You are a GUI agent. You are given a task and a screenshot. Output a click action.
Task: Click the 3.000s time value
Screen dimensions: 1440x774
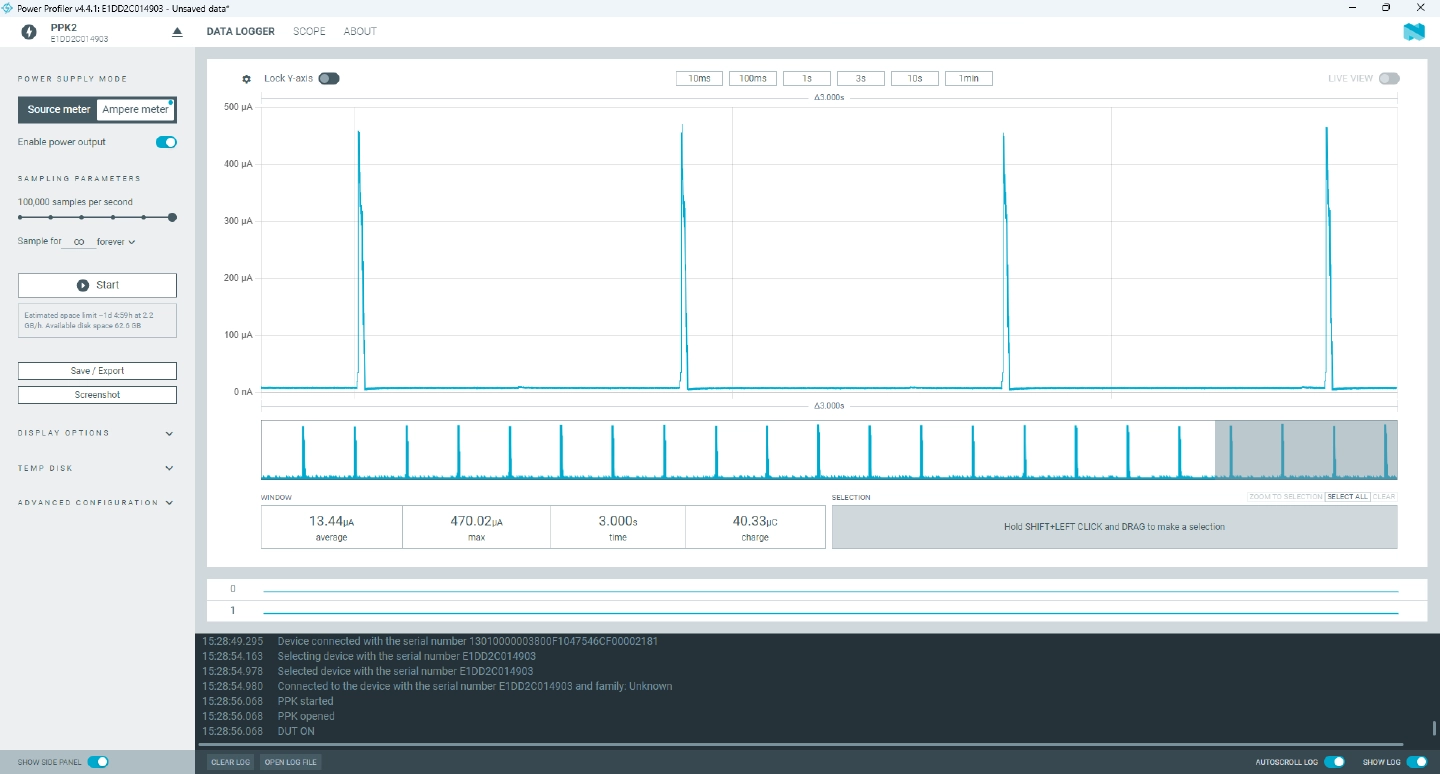click(618, 521)
